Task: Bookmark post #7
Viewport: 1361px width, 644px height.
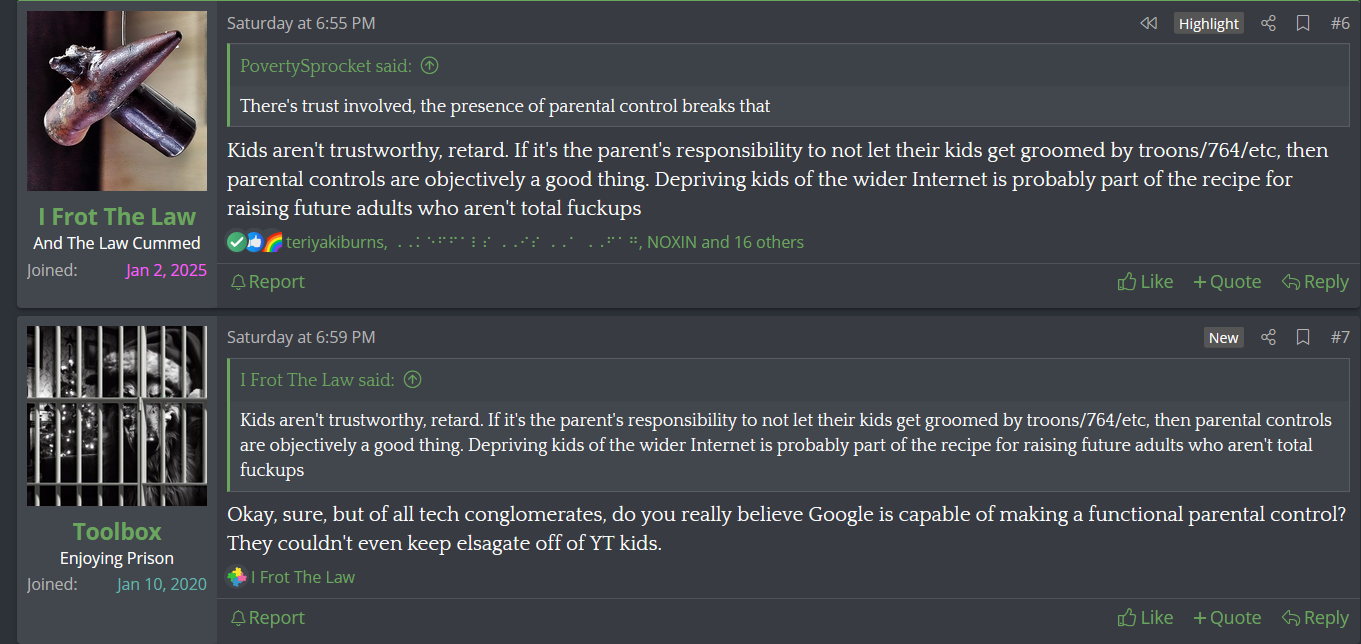Action: coord(1303,337)
